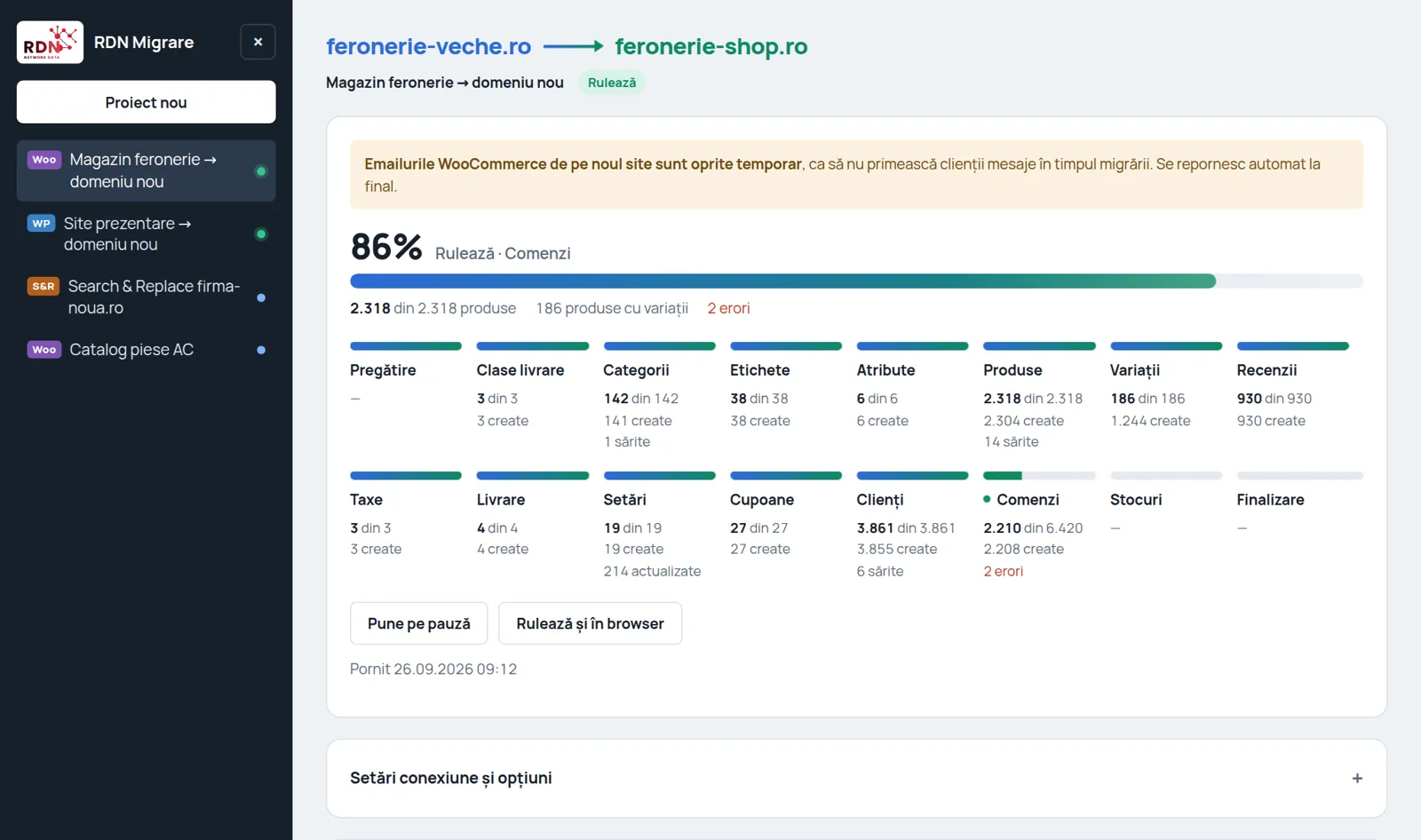
Task: Open Site prezentare → domeniu nou project
Action: [x=146, y=234]
